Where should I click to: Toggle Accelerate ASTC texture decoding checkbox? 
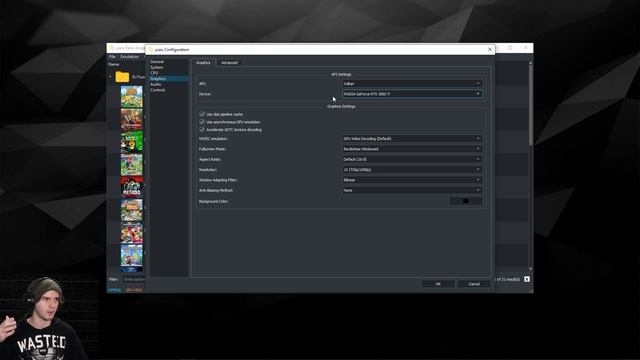click(202, 130)
